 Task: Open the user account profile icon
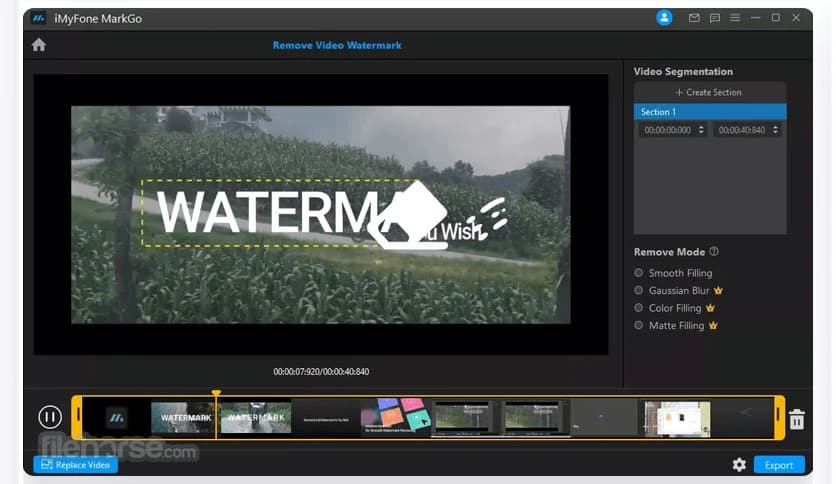pyautogui.click(x=664, y=18)
